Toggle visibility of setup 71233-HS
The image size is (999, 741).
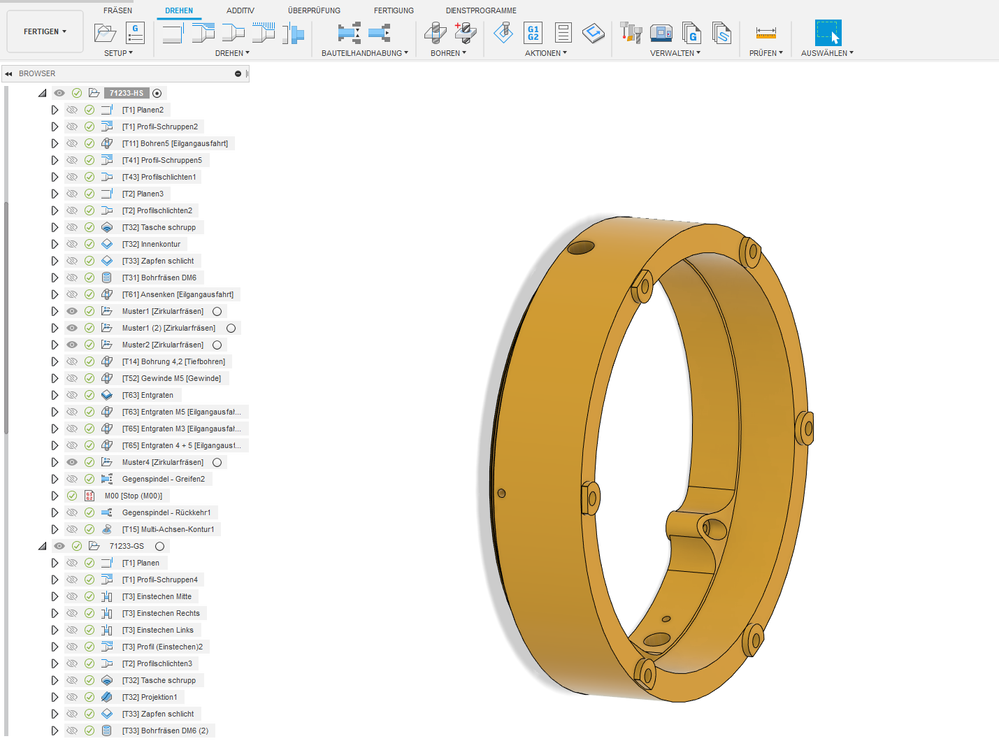tap(59, 93)
